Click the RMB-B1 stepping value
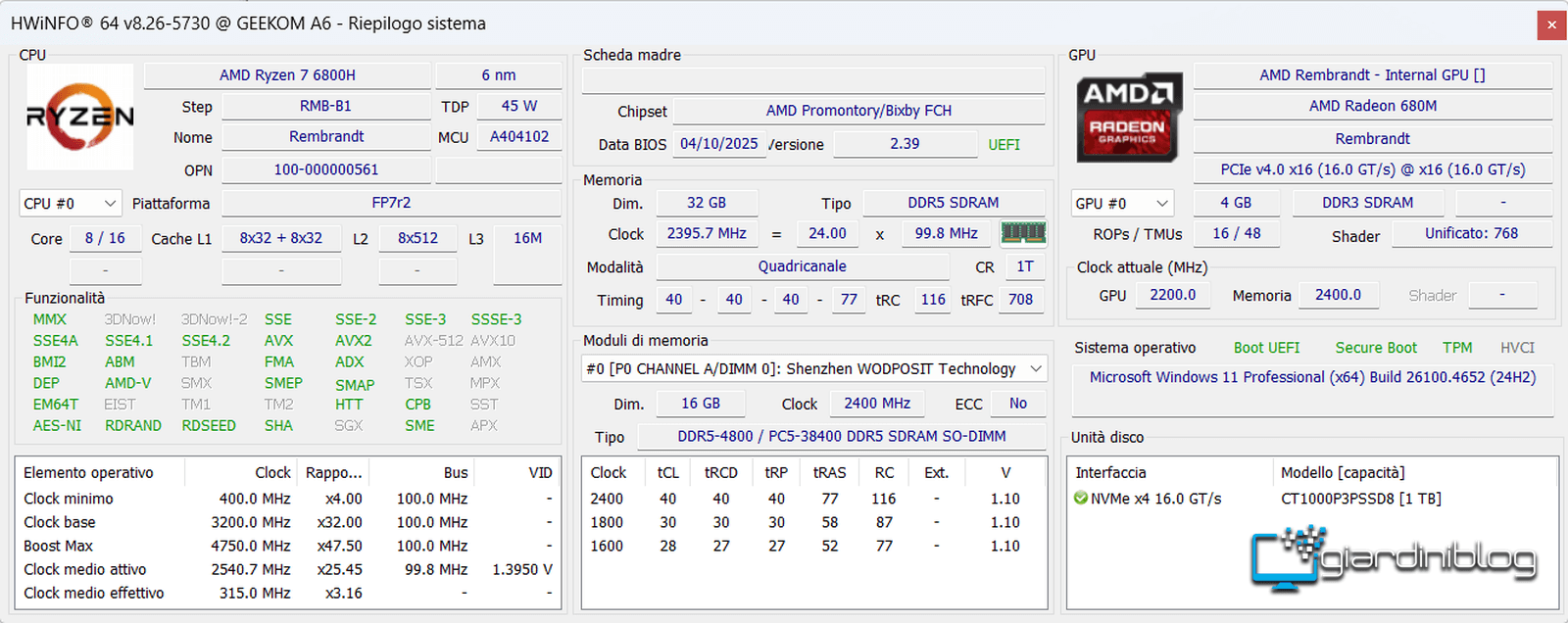 326,106
